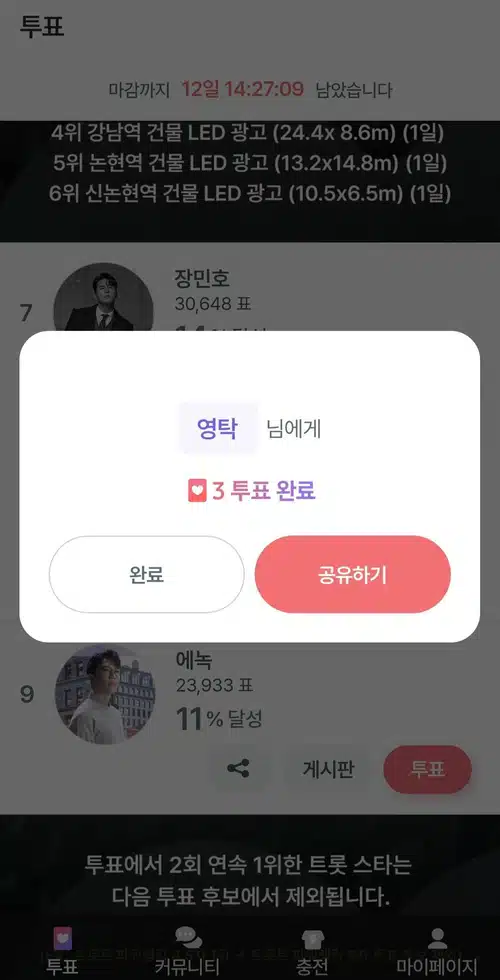Click the pink heart vote icon
The image size is (500, 980).
197,491
